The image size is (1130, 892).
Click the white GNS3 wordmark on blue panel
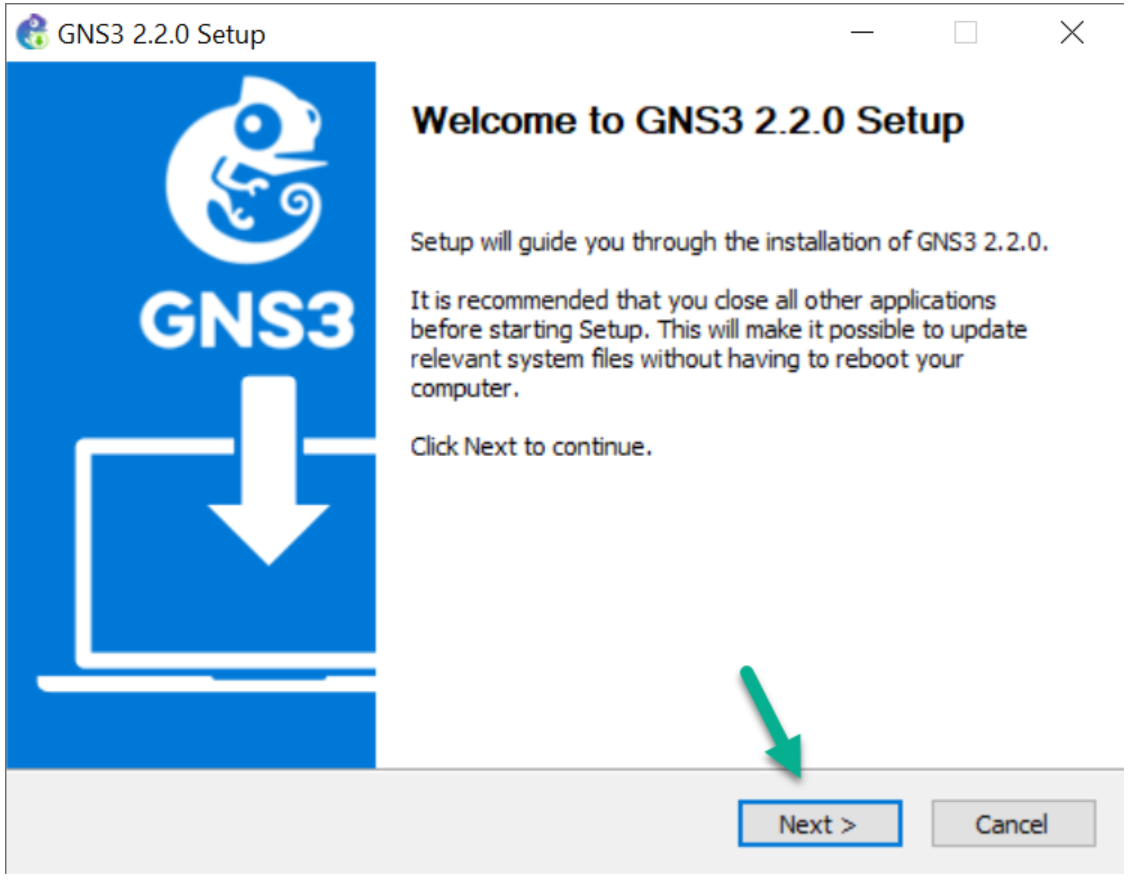click(x=246, y=321)
